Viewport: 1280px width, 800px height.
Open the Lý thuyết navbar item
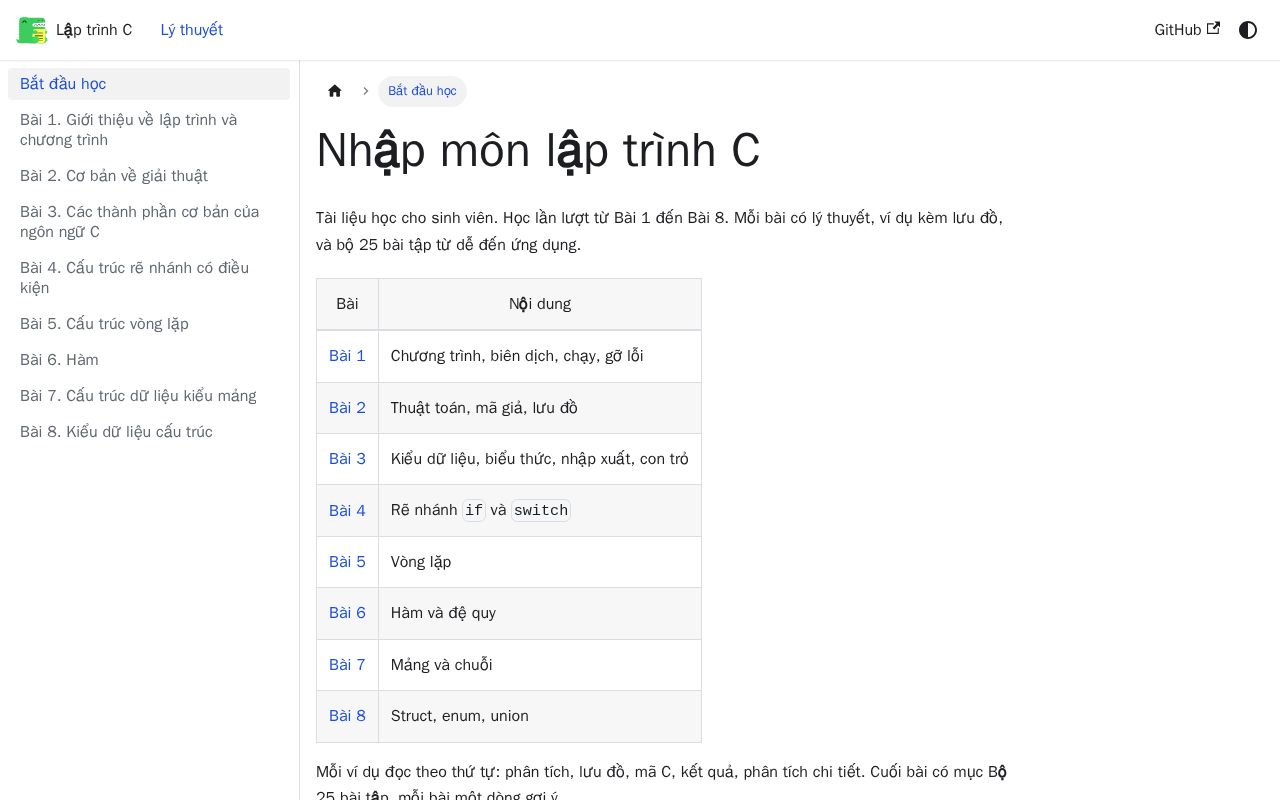pos(191,30)
